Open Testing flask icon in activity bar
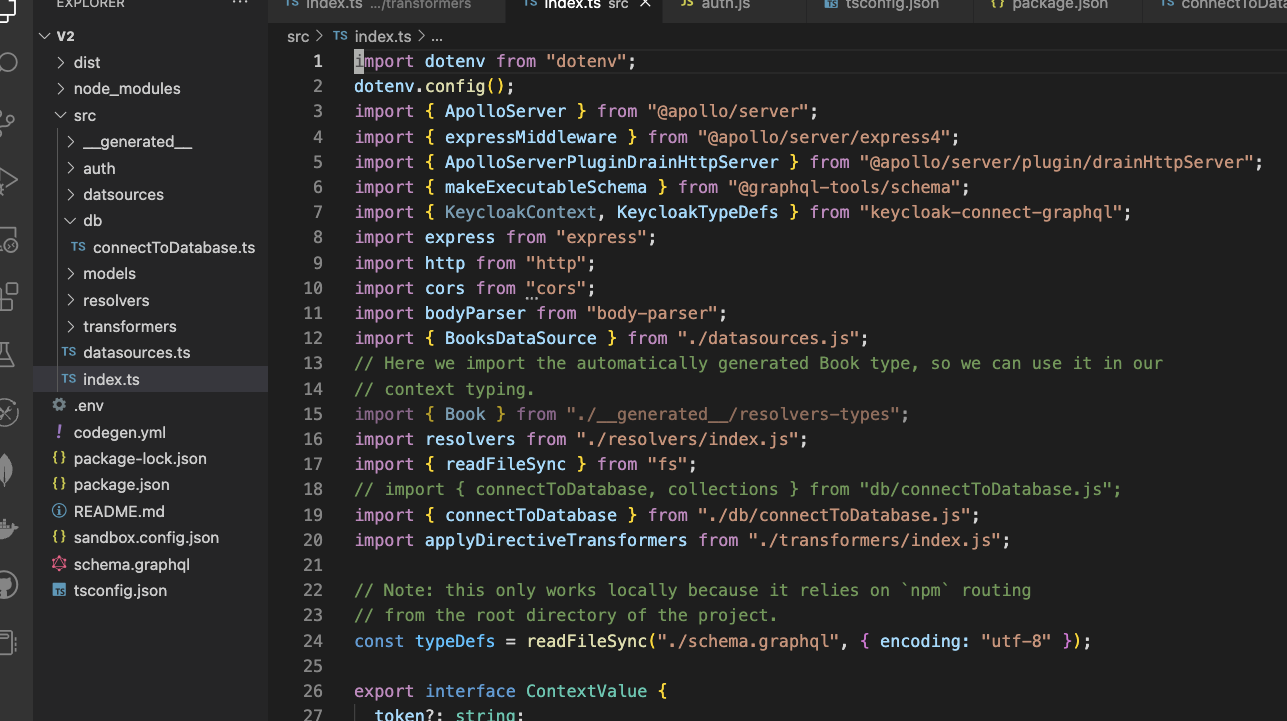The height and width of the screenshot is (721, 1287). click(7, 353)
